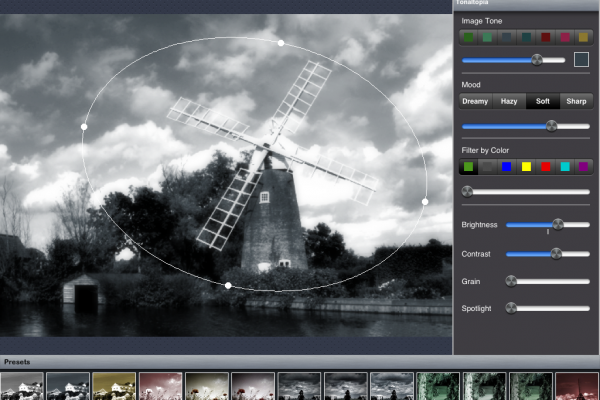600x400 pixels.
Task: Apply the dark preset with red poppies
Action: pyautogui.click(x=253, y=386)
